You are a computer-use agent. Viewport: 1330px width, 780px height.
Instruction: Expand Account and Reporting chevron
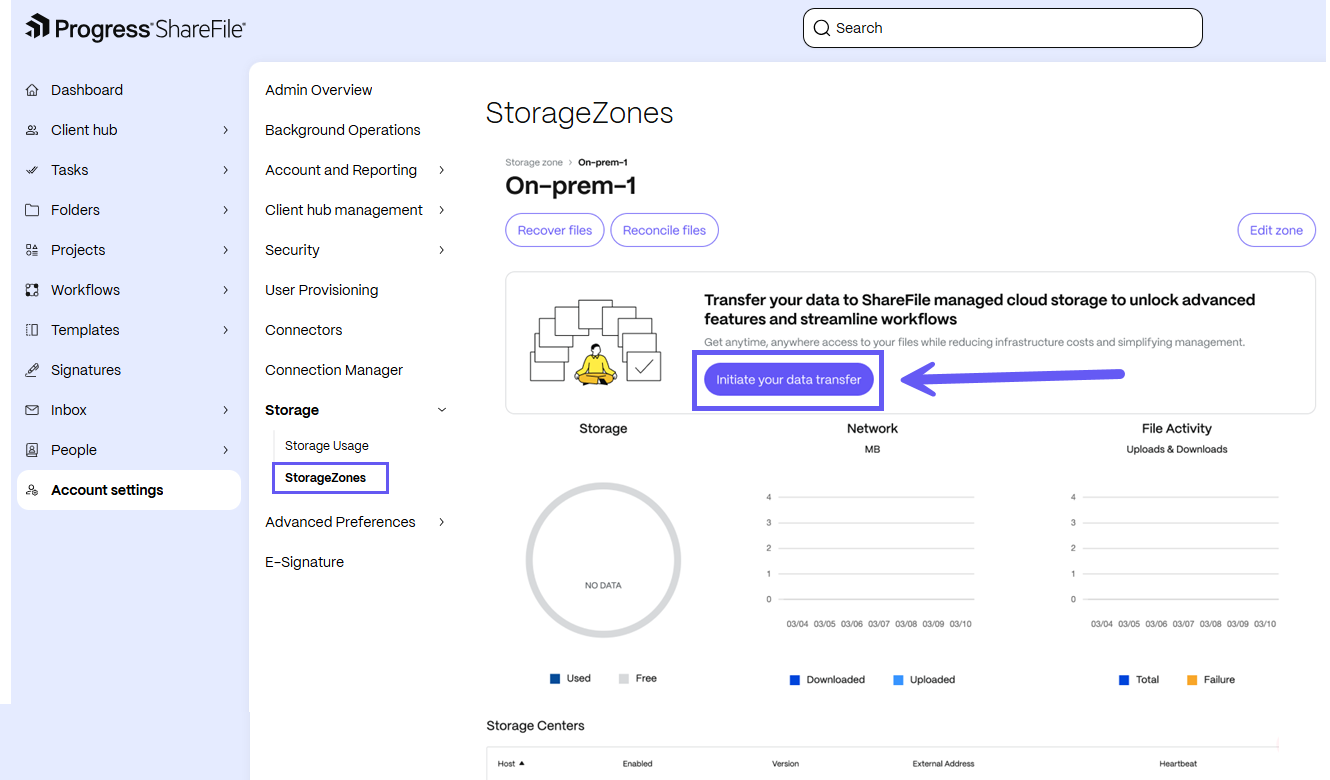442,170
